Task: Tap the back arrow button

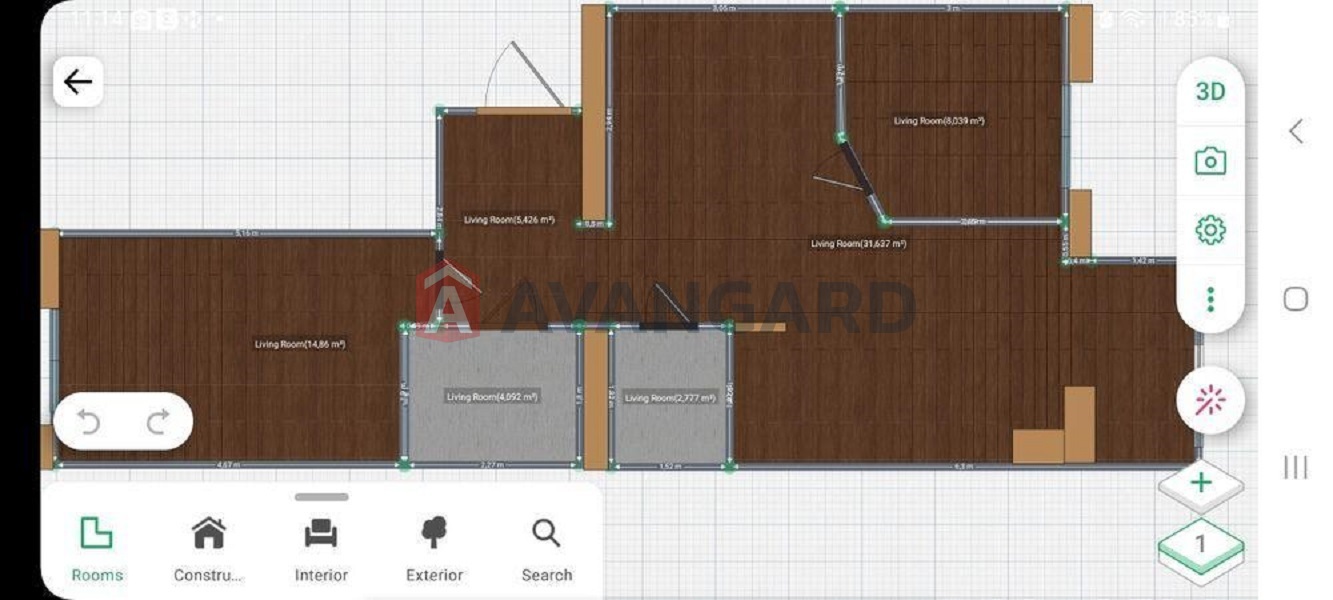Action: (x=78, y=82)
